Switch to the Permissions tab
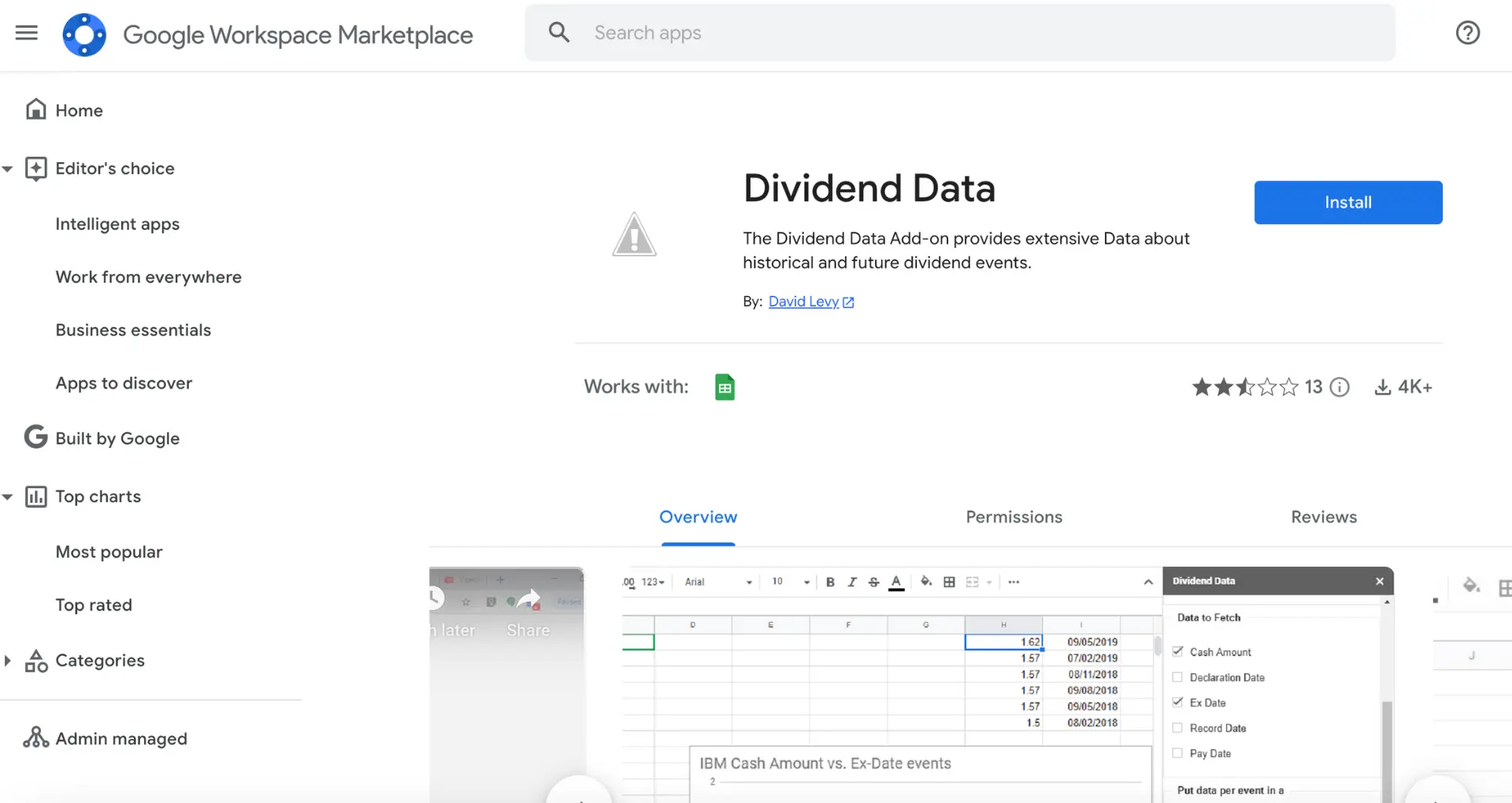Screen dimensions: 1512x803 1014,517
